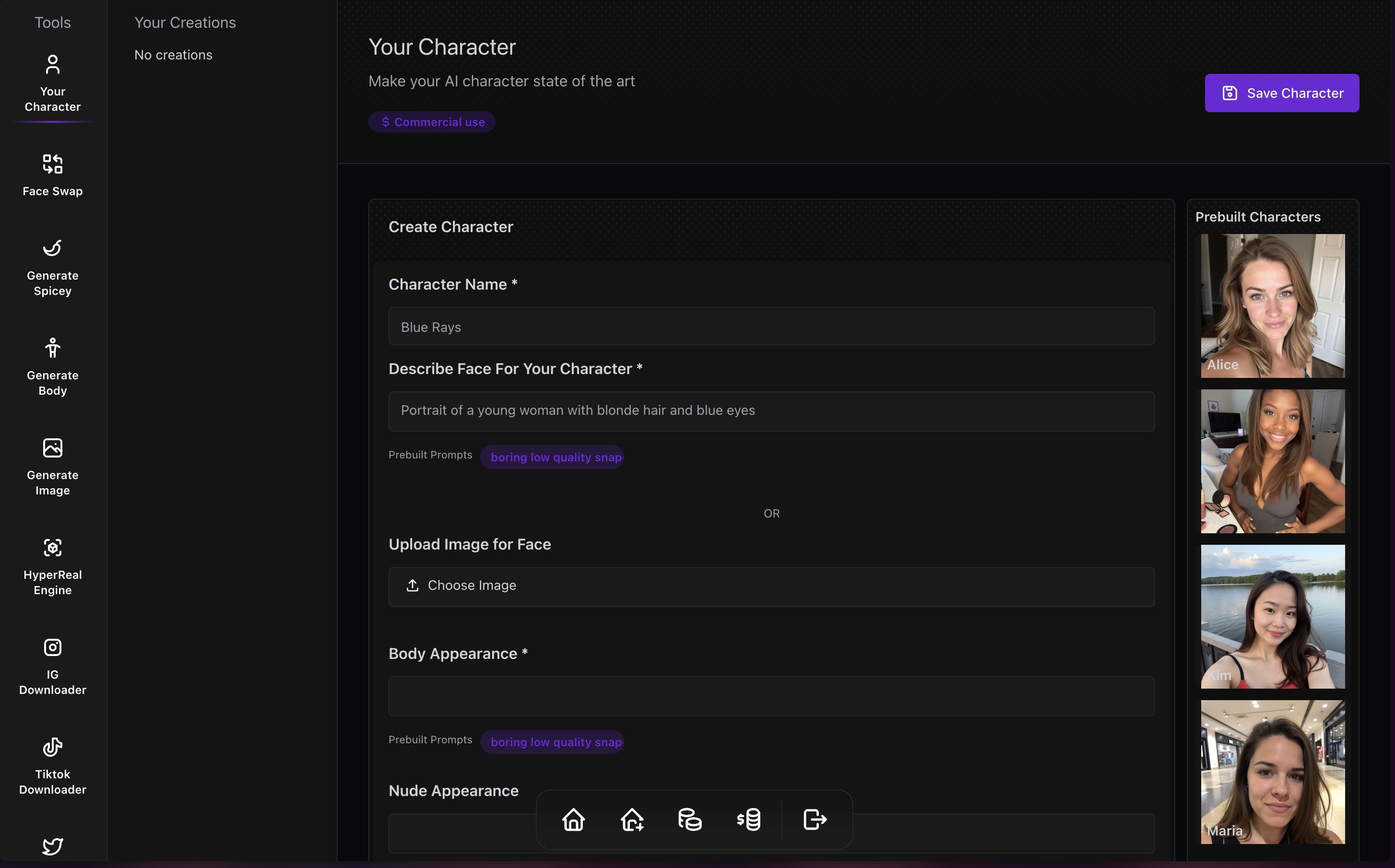Image resolution: width=1395 pixels, height=868 pixels.
Task: Click the logout icon in bottom dock
Action: pos(814,819)
